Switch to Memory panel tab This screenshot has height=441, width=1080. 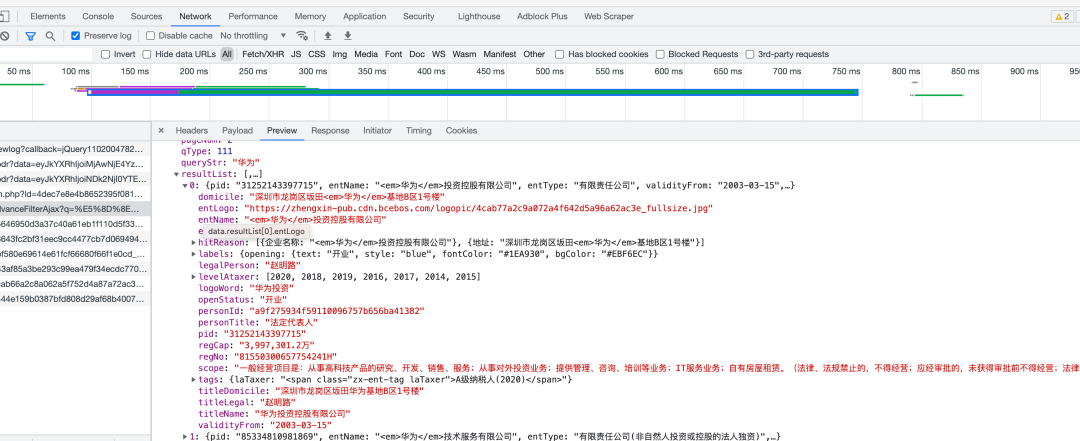(x=311, y=17)
